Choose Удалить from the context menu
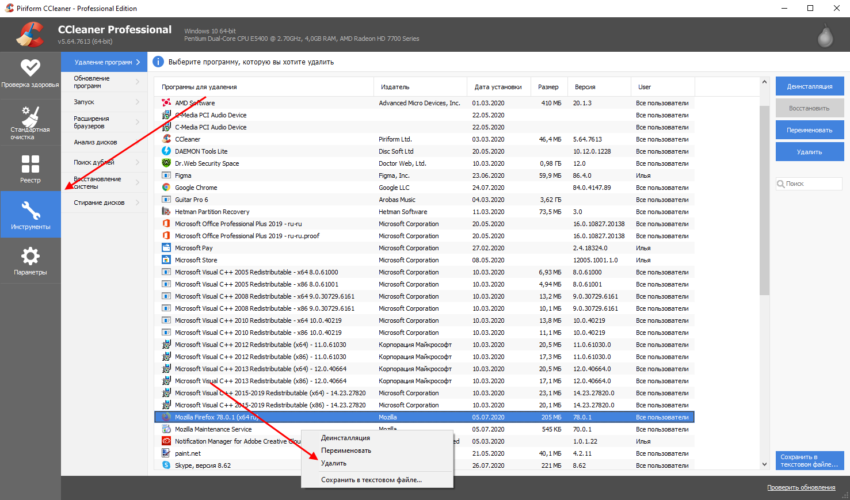 [x=334, y=463]
